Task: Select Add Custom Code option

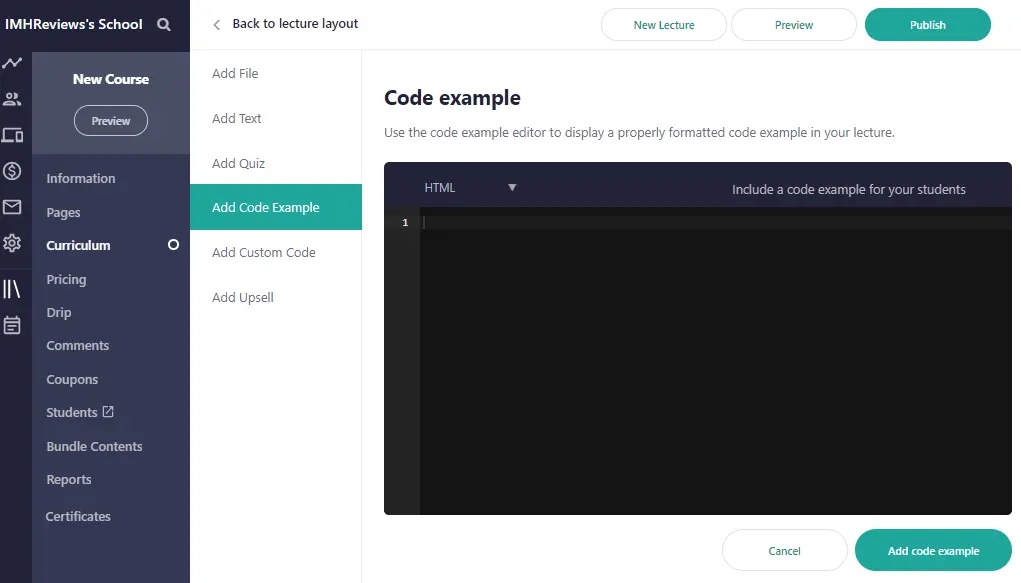Action: (263, 253)
